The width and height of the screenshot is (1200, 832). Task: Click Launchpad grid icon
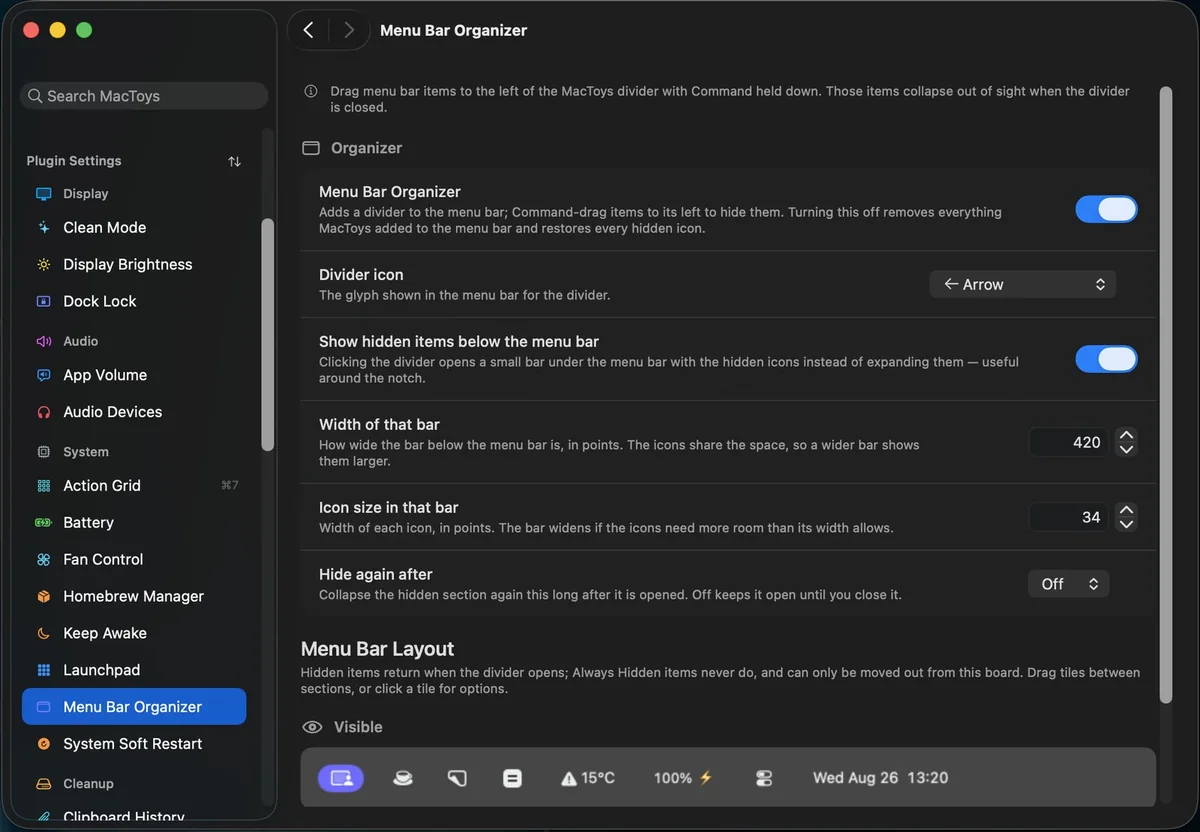(x=44, y=671)
